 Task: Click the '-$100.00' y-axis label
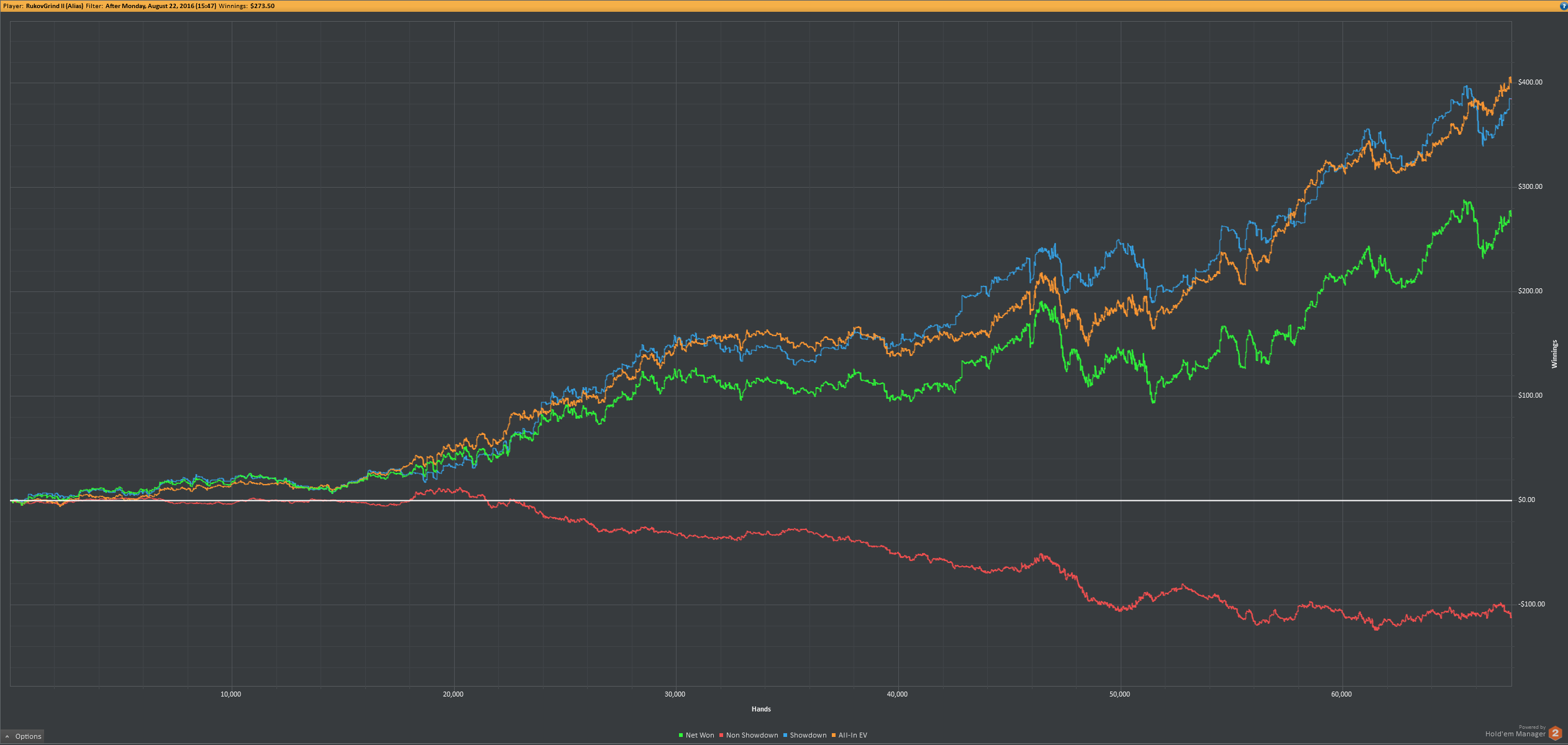1530,604
